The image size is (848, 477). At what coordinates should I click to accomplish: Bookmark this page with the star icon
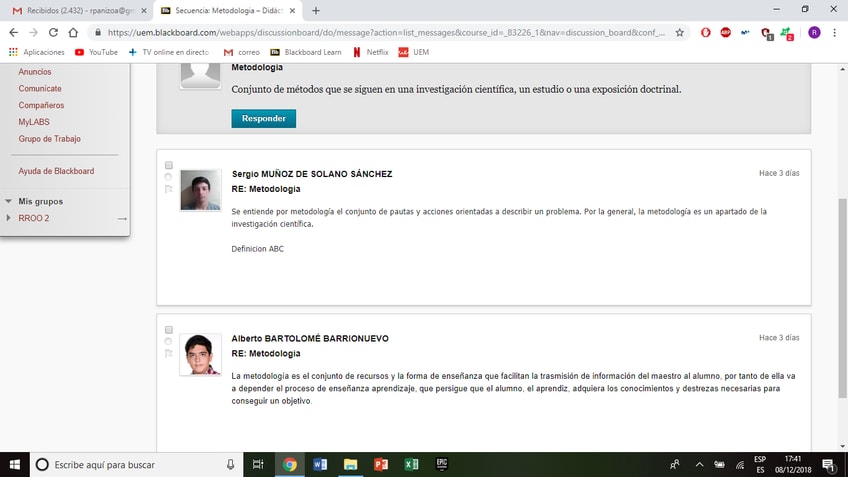[x=679, y=32]
